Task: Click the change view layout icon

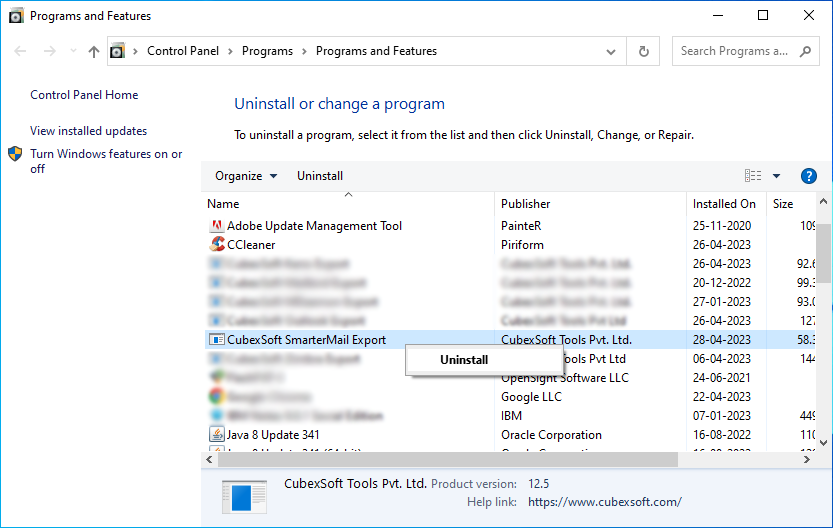Action: click(753, 176)
